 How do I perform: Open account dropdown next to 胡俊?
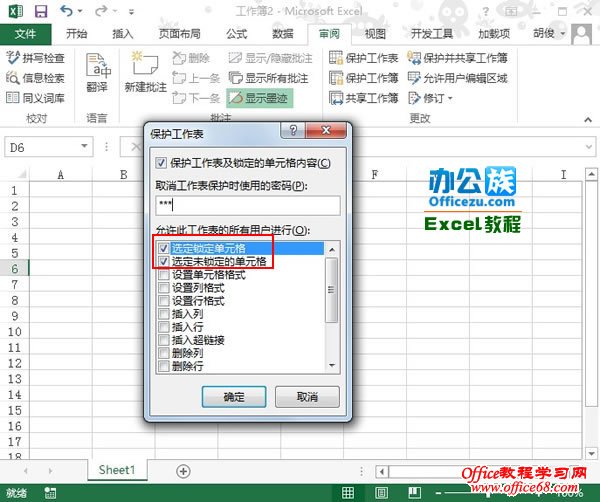(563, 34)
